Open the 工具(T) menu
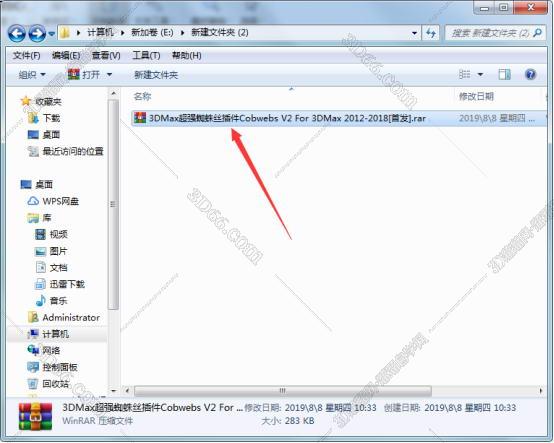554x443 pixels. pyautogui.click(x=146, y=55)
